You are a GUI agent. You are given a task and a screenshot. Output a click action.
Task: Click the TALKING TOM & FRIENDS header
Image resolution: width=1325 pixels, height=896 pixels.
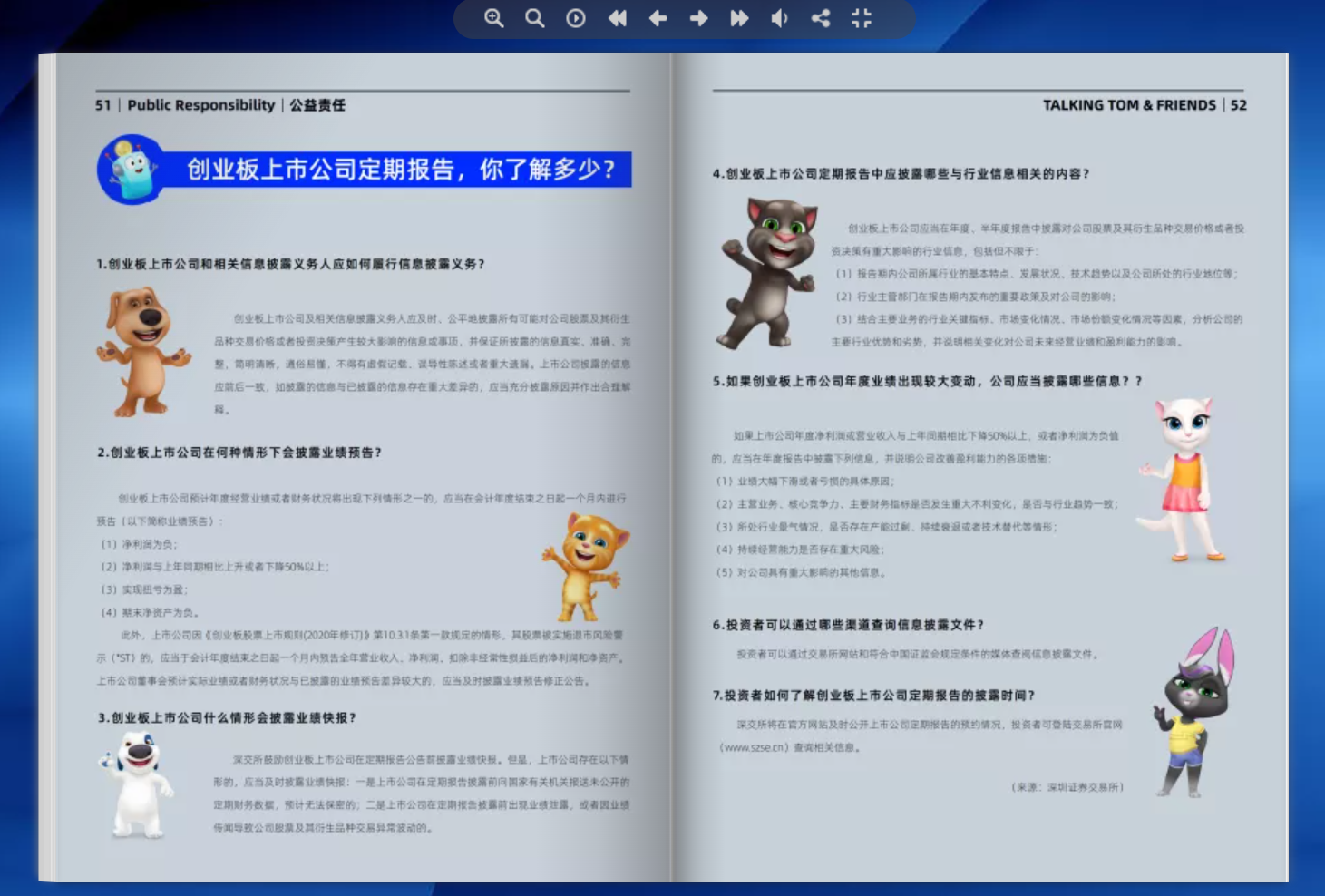coord(1128,105)
